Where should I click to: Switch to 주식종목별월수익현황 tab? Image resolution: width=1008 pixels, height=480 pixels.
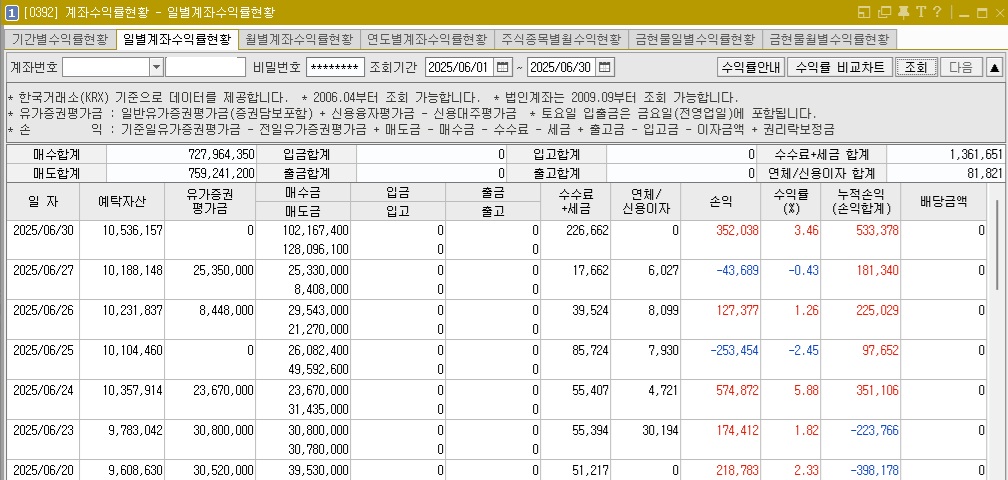561,39
